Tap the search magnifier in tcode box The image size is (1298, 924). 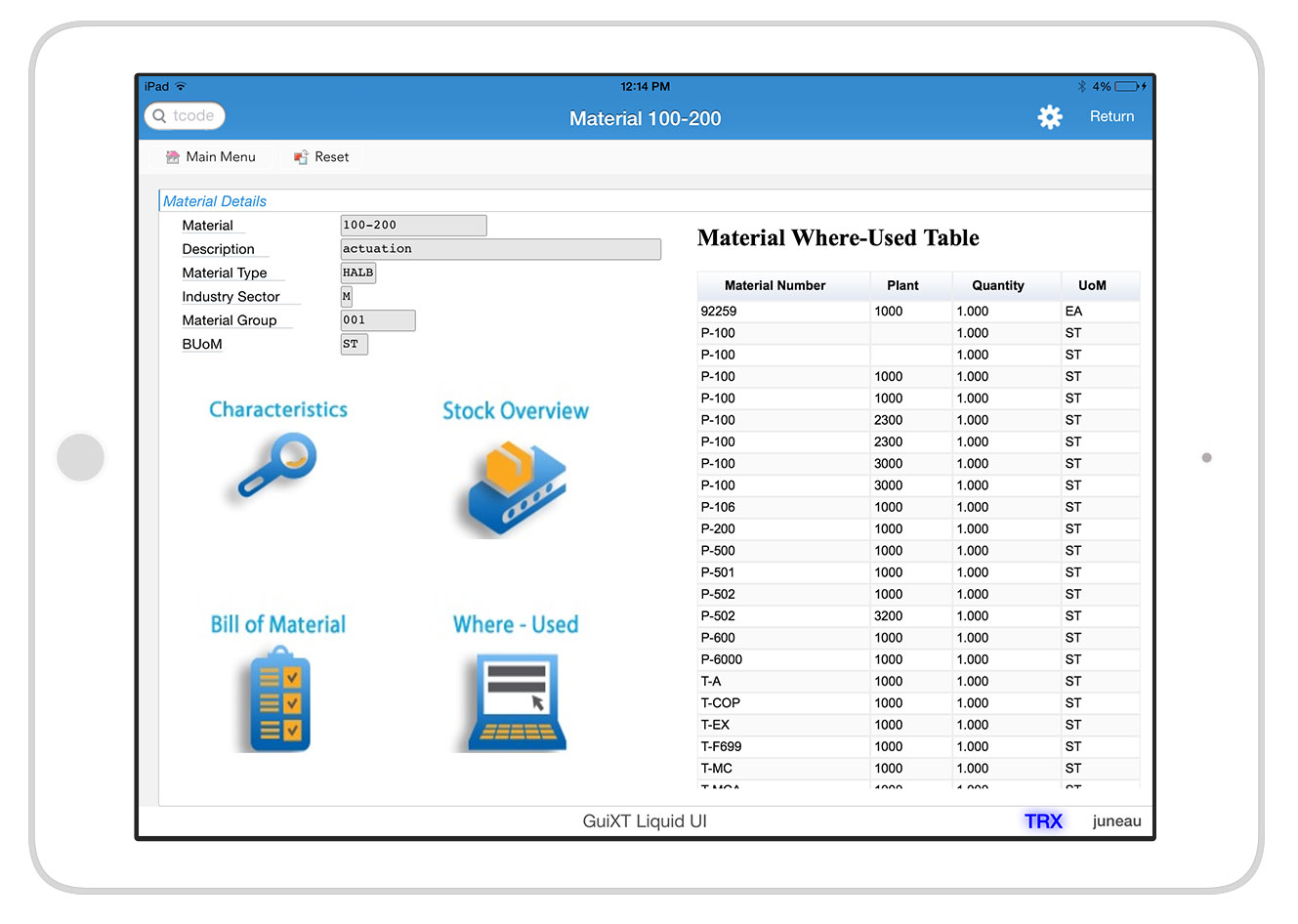coord(160,116)
